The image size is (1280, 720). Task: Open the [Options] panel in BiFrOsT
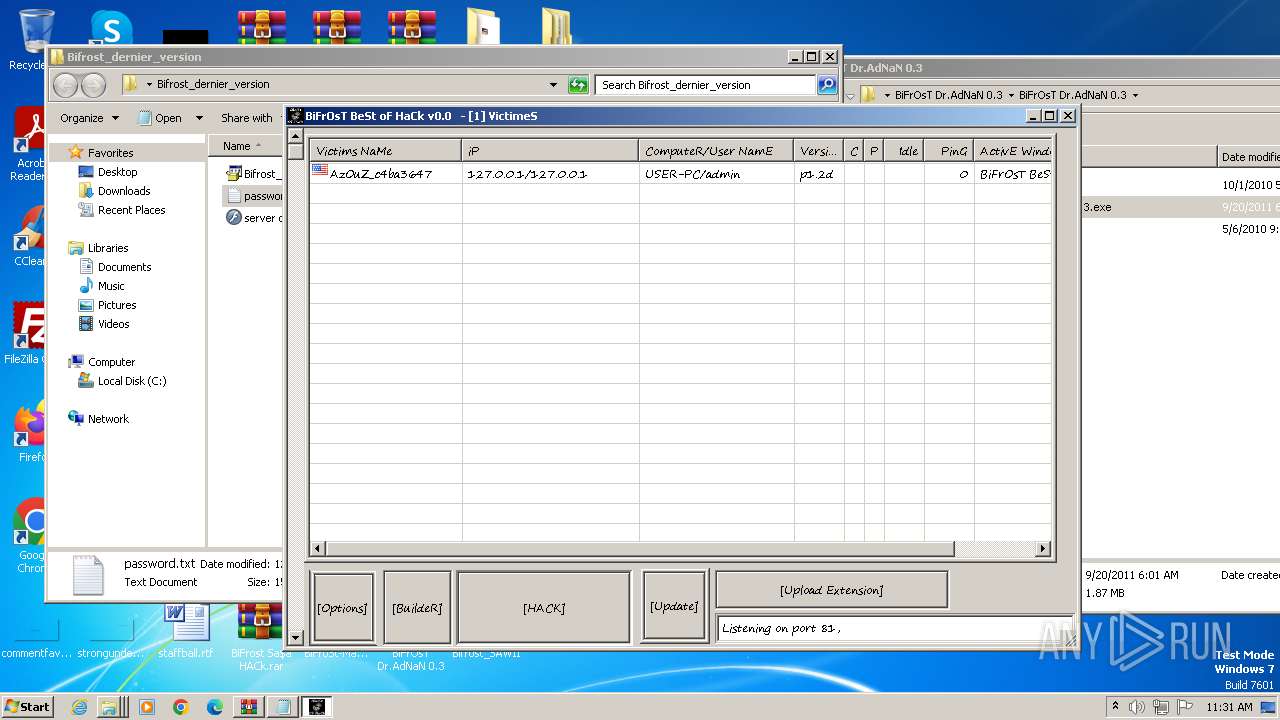[x=344, y=607]
